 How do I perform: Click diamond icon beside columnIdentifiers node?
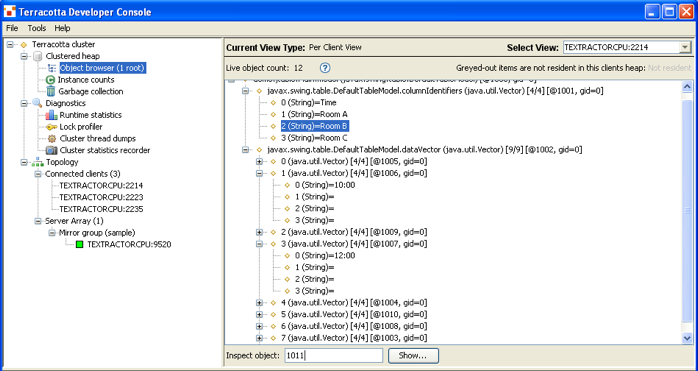(x=260, y=91)
